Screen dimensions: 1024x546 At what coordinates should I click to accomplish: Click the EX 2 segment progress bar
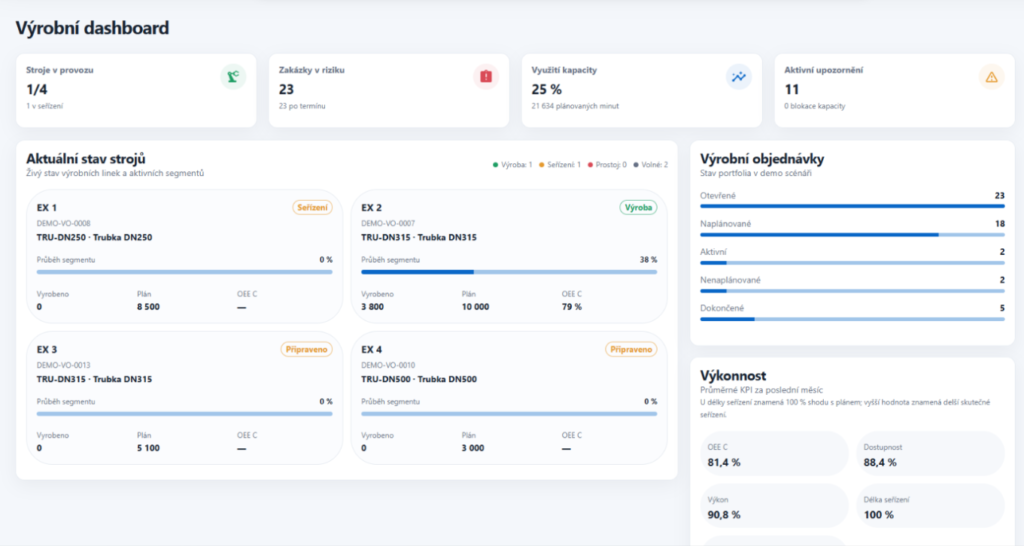pos(509,272)
